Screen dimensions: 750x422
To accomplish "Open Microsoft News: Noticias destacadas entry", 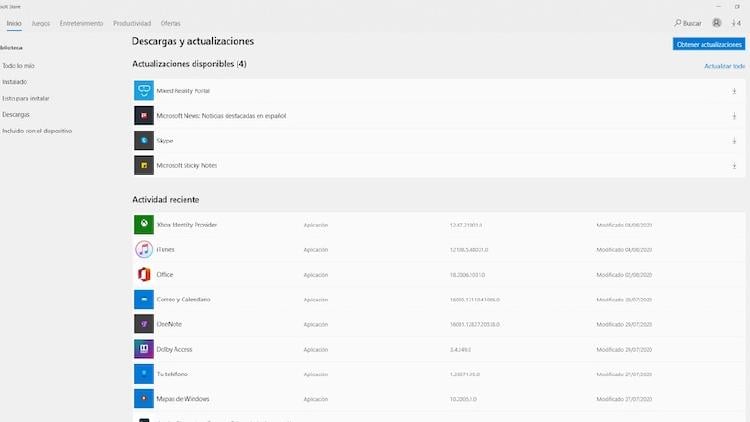I will (x=439, y=115).
